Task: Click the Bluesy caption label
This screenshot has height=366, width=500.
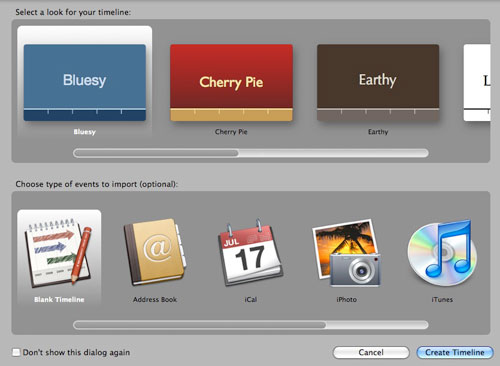Action: (85, 132)
